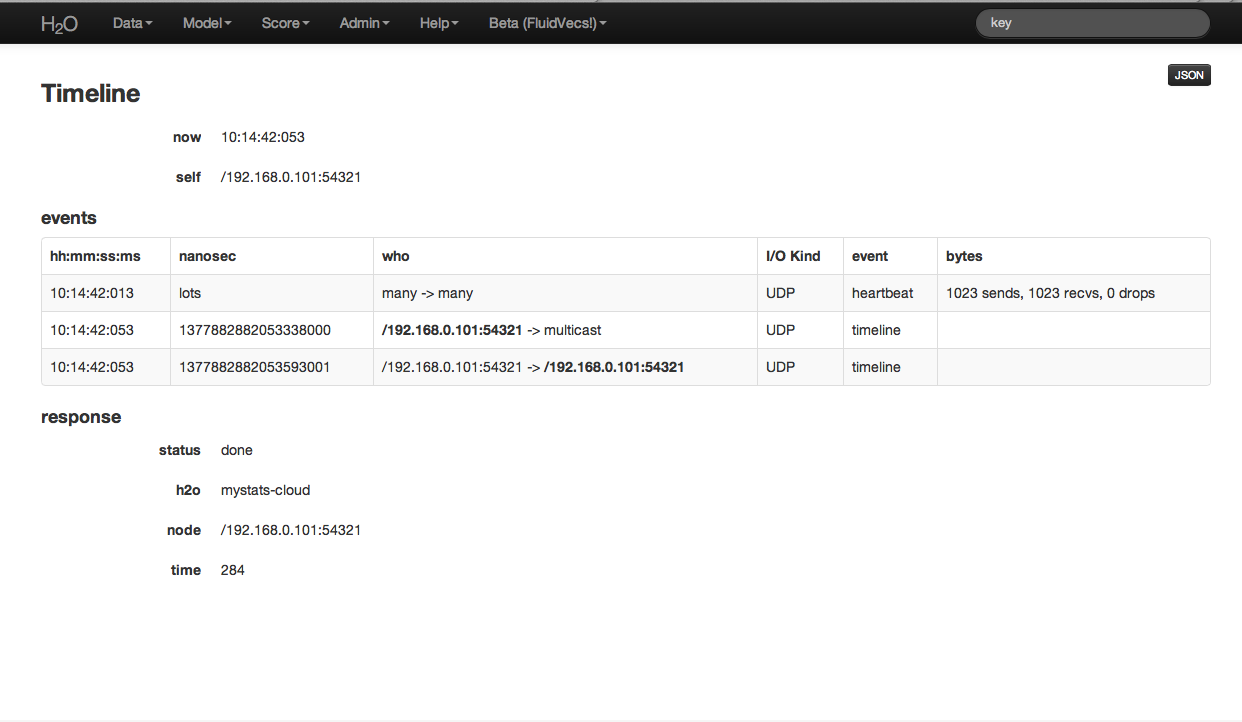Click the key search input field
The height and width of the screenshot is (722, 1242).
coord(1092,23)
